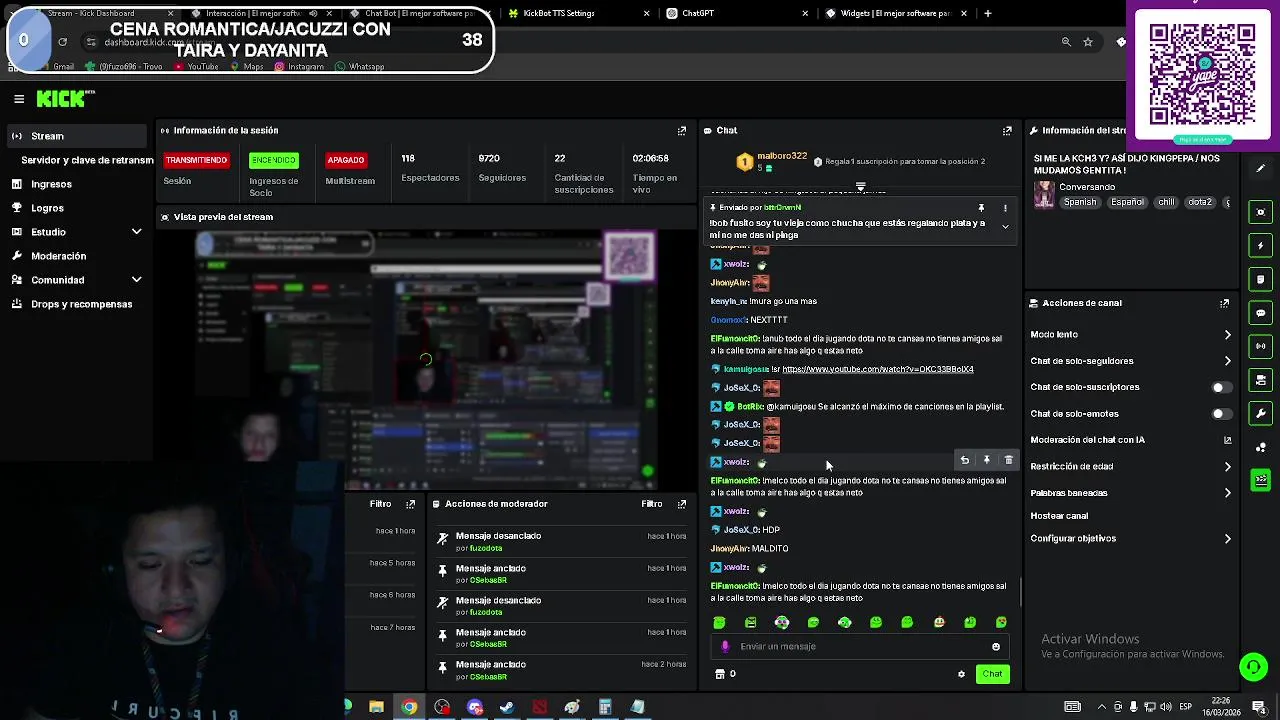Click the broadcast signal icon in right sidebar
The image size is (1280, 720).
(1261, 346)
